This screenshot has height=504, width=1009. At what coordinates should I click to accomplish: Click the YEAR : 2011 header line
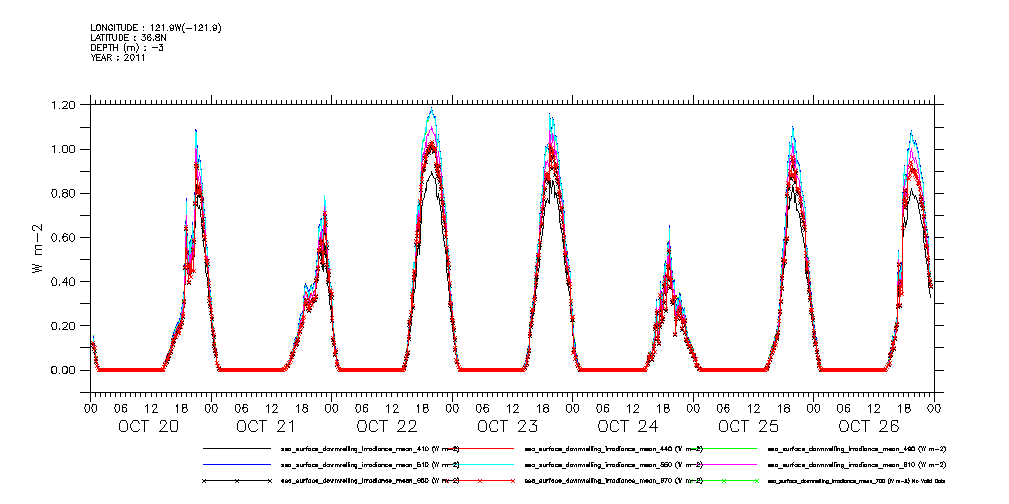click(x=118, y=57)
